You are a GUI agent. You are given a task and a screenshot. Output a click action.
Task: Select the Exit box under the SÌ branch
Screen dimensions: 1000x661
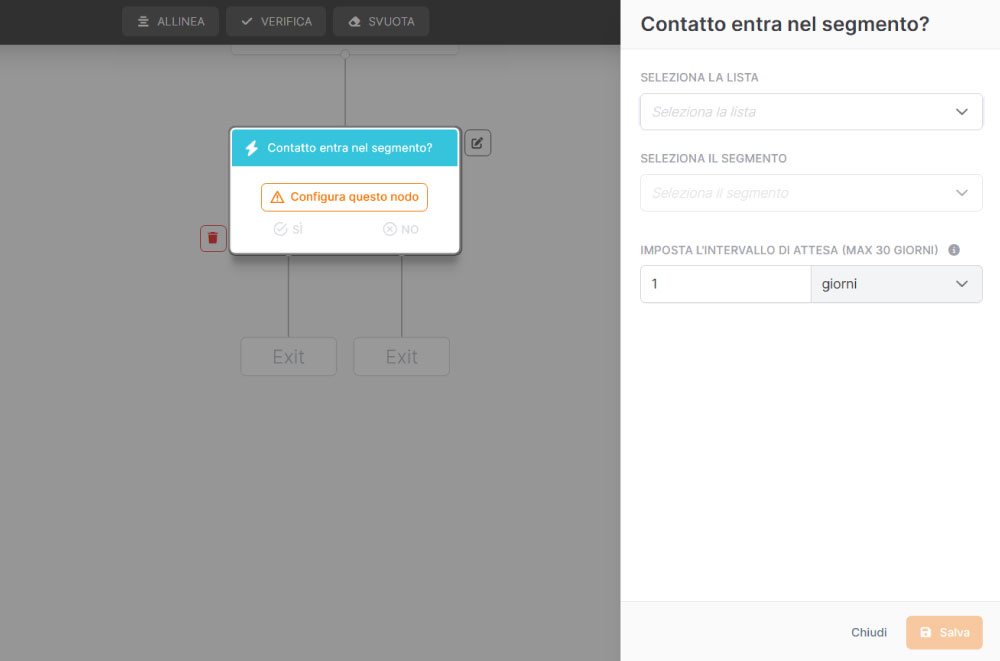point(288,357)
